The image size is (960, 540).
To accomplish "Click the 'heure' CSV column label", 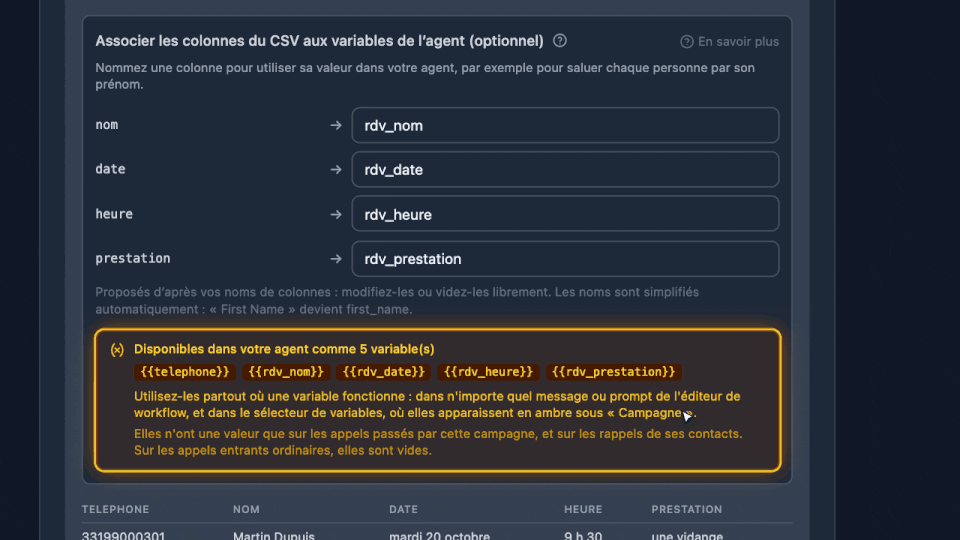I will (x=114, y=214).
